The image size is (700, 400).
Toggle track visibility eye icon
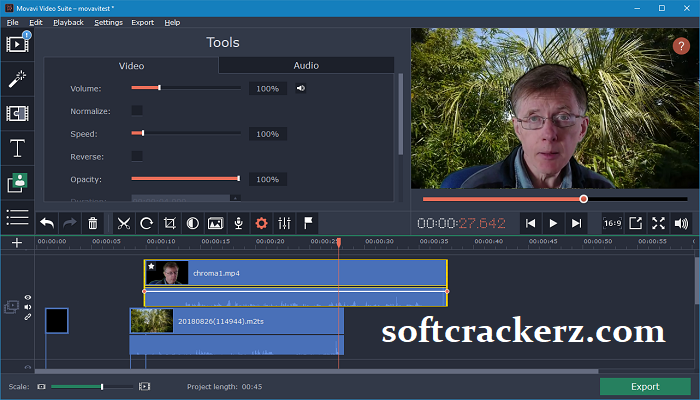(x=28, y=297)
